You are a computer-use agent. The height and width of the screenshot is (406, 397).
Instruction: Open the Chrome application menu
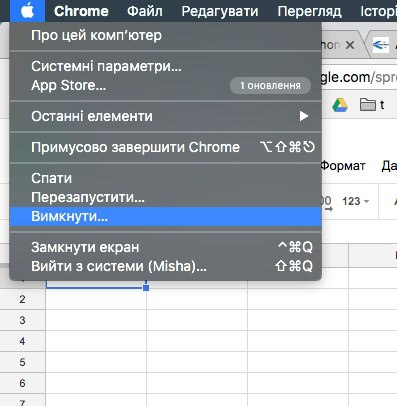point(81,11)
